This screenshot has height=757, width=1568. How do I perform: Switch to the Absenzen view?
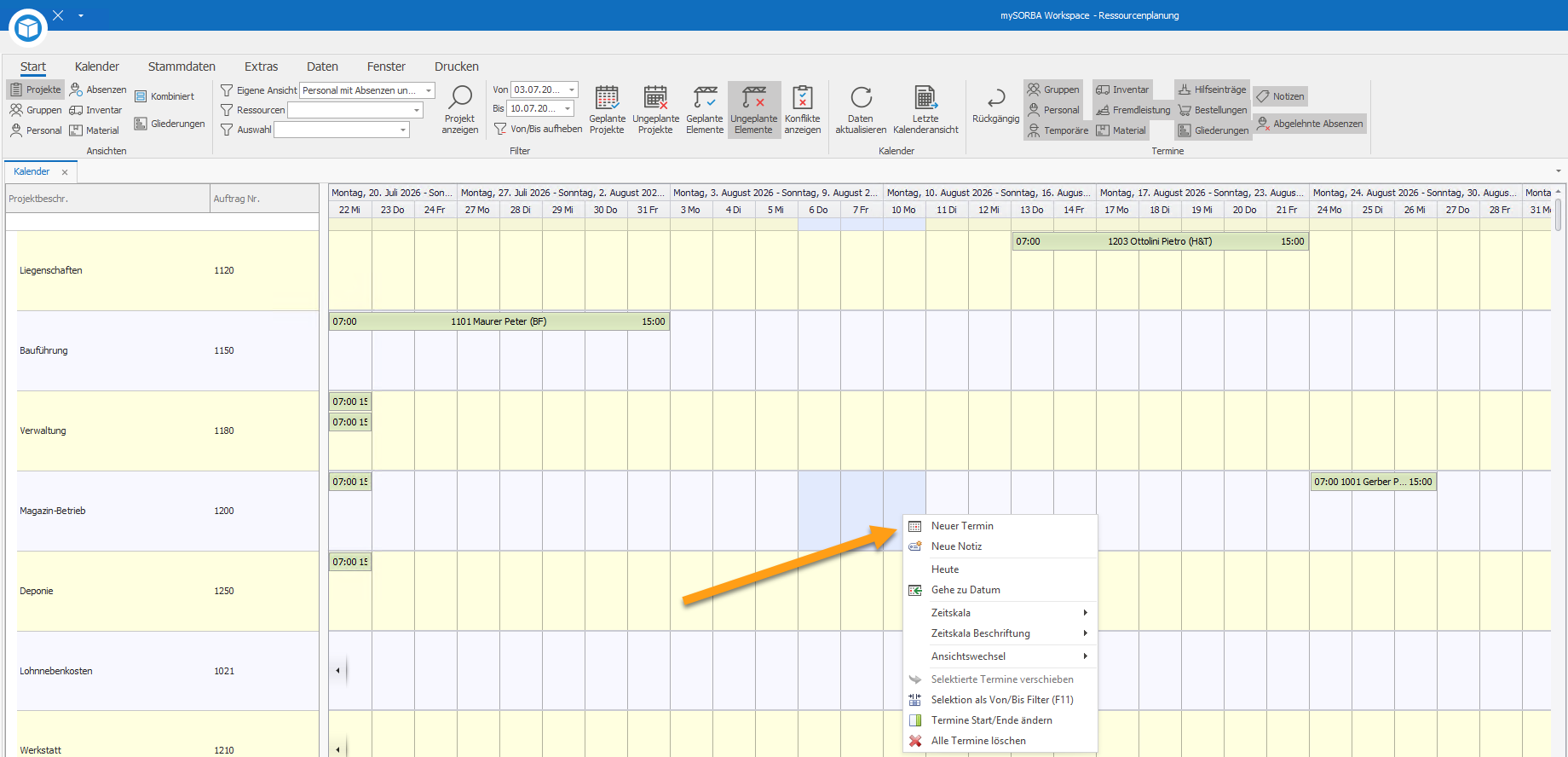[98, 90]
